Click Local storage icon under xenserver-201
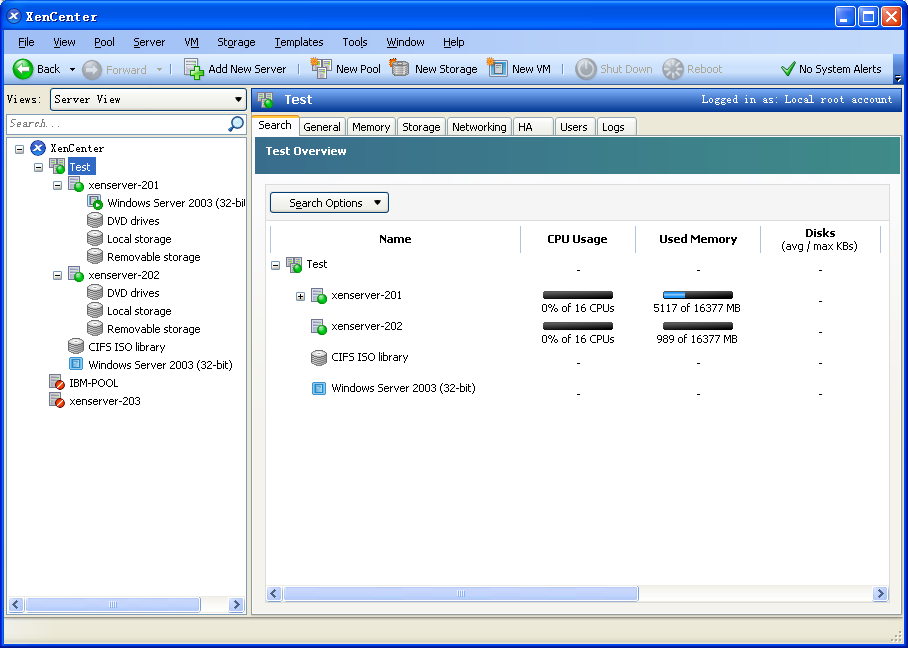This screenshot has height=648, width=908. point(95,239)
